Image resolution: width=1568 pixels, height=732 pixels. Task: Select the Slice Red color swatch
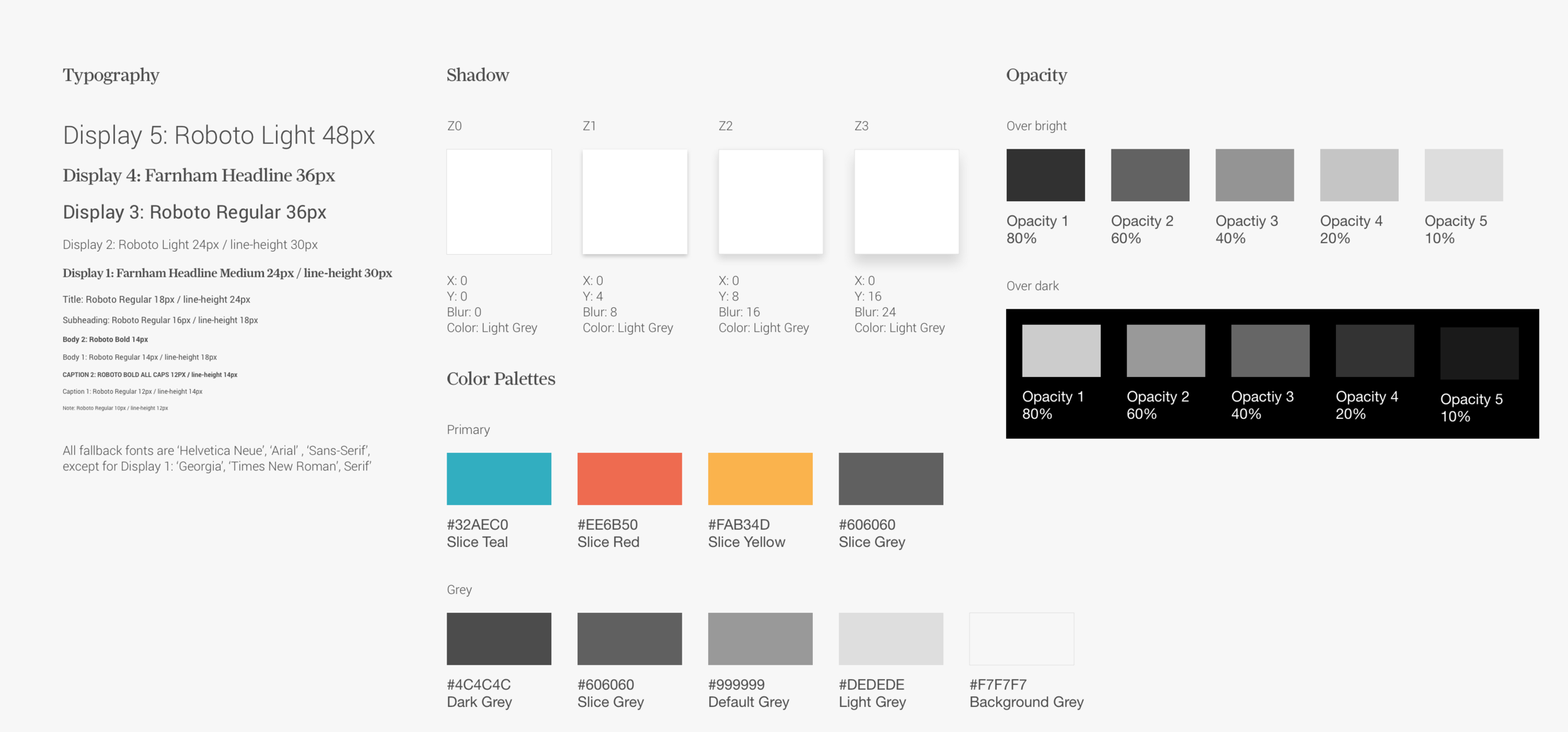(x=629, y=478)
